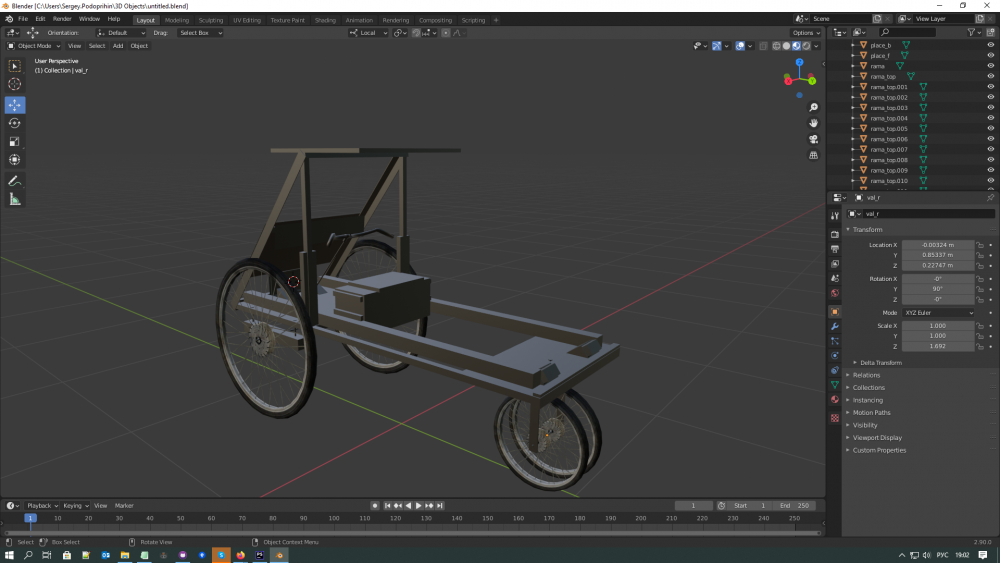Click the Marker button in the timeline

pos(124,506)
